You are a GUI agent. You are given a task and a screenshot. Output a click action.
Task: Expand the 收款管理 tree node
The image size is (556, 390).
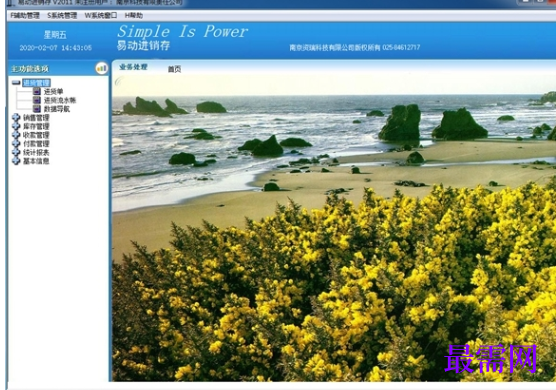16,135
